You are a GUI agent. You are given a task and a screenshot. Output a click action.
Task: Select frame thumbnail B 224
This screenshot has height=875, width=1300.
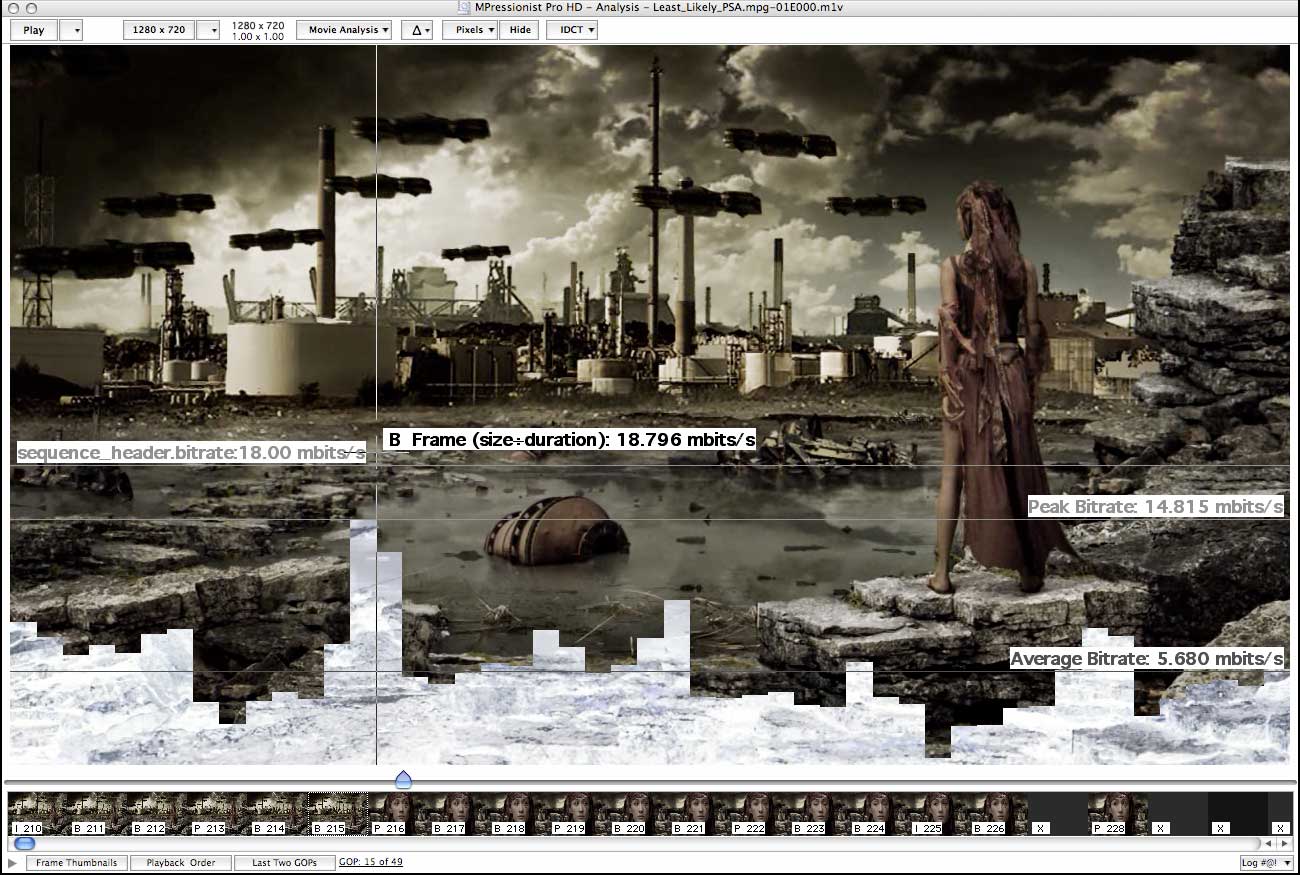(x=878, y=814)
